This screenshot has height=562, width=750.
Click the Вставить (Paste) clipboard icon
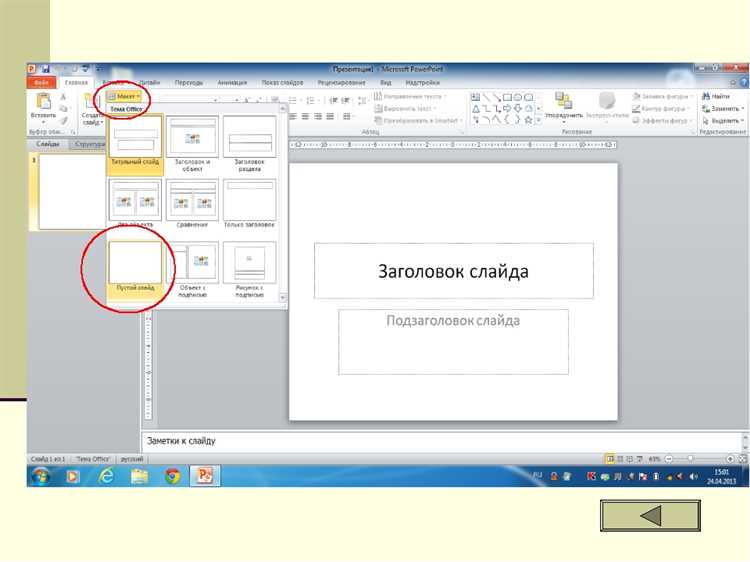tap(43, 101)
